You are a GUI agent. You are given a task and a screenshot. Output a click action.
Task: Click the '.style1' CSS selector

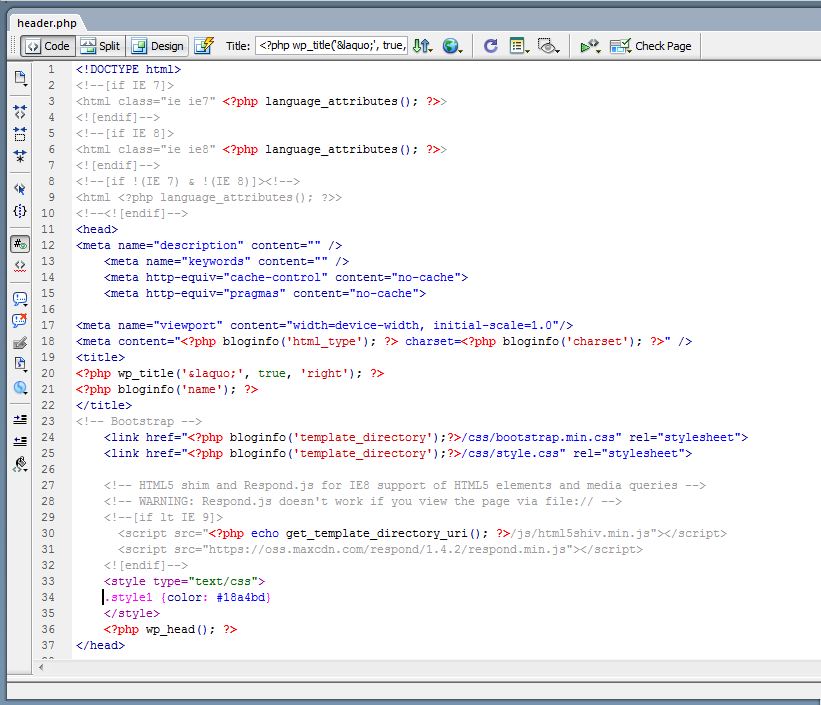128,598
